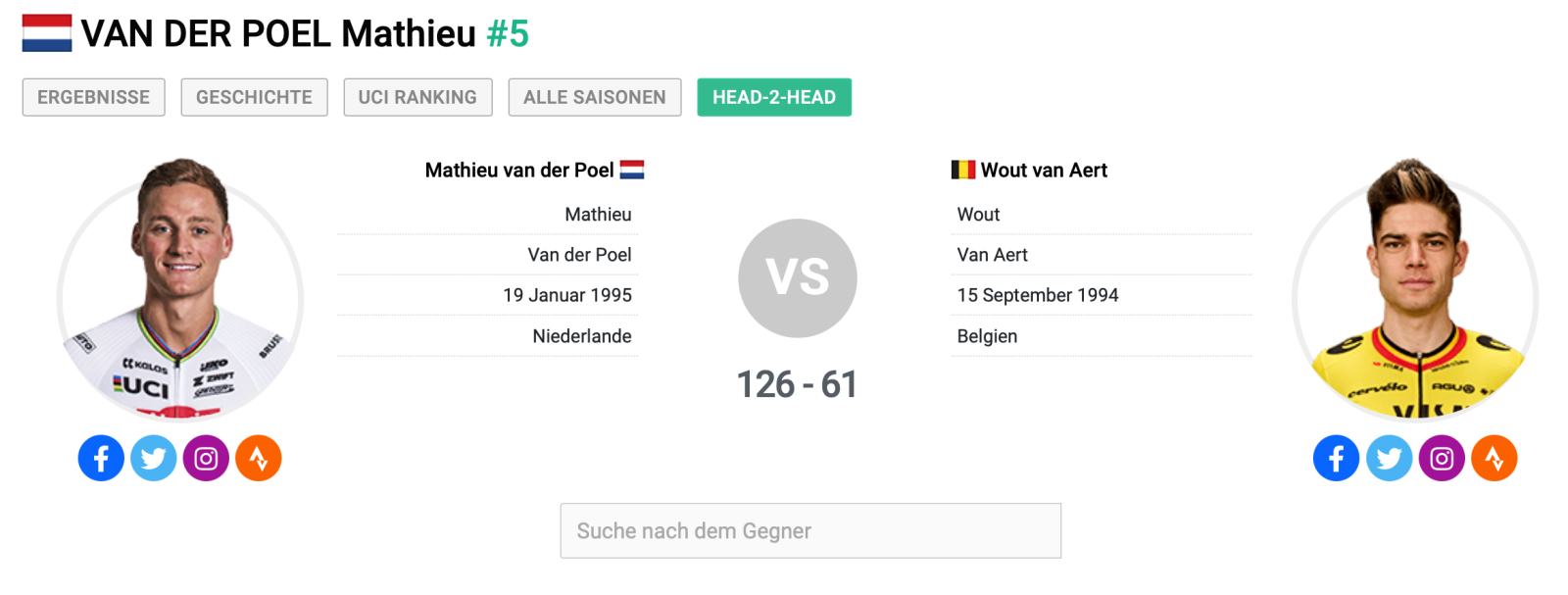
Task: Open Wout van Aert's Facebook icon
Action: (x=1337, y=458)
